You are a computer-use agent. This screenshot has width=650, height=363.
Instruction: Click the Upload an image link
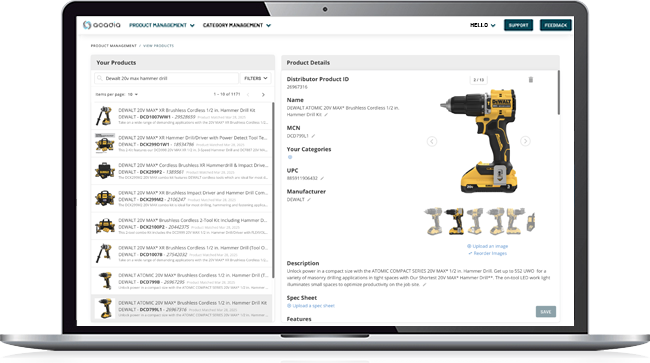488,246
